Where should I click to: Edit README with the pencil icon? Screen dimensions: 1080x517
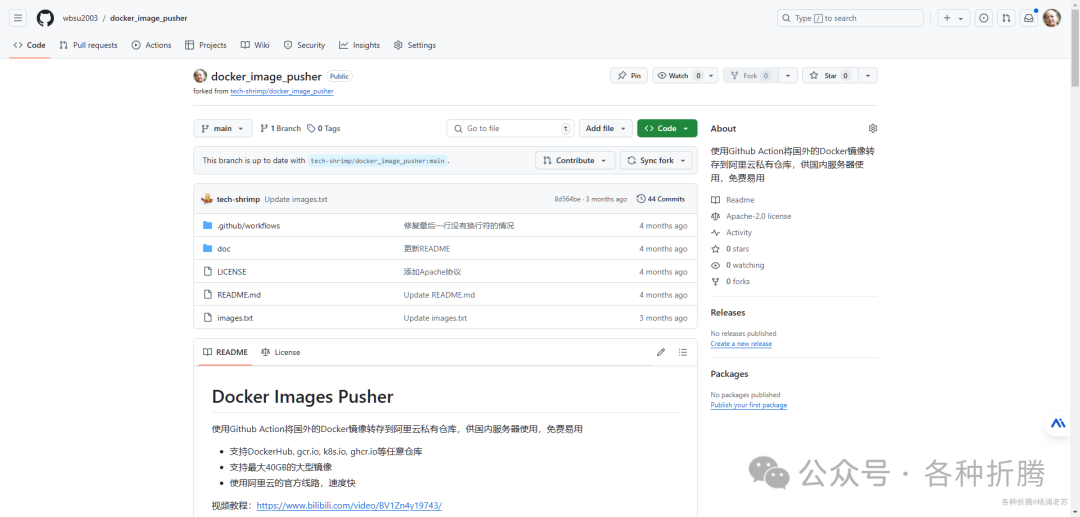coord(661,352)
